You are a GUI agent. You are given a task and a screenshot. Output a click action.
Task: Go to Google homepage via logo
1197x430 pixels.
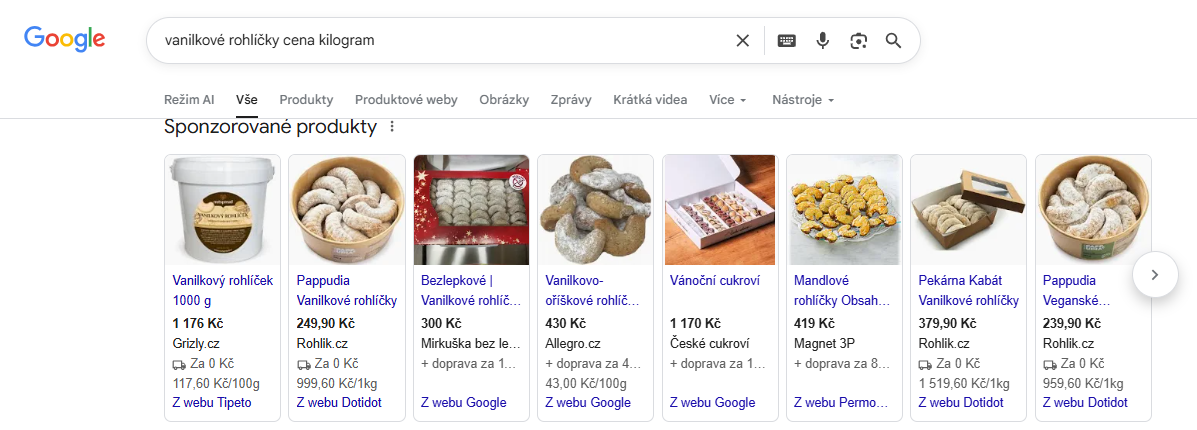pos(65,39)
